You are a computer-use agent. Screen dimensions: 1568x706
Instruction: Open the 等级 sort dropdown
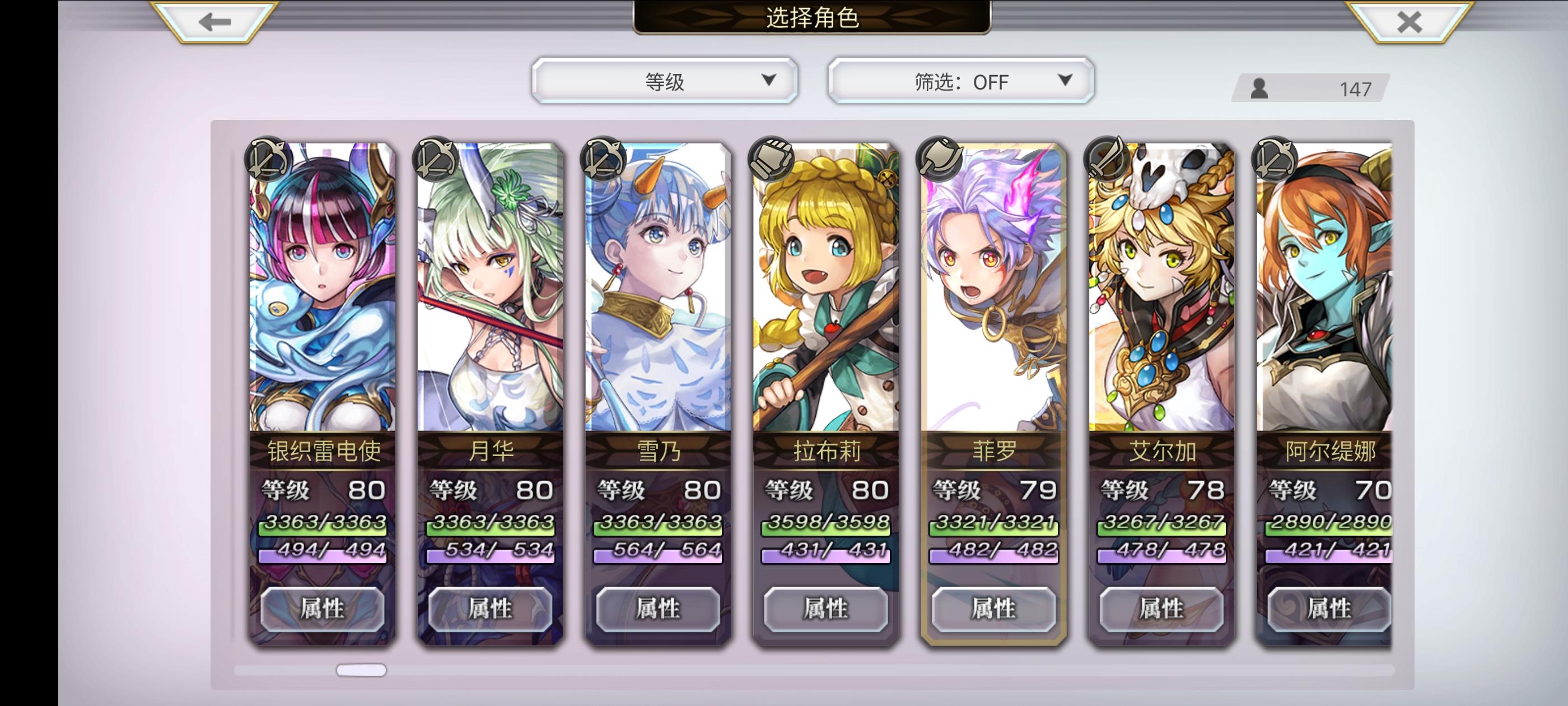tap(665, 81)
